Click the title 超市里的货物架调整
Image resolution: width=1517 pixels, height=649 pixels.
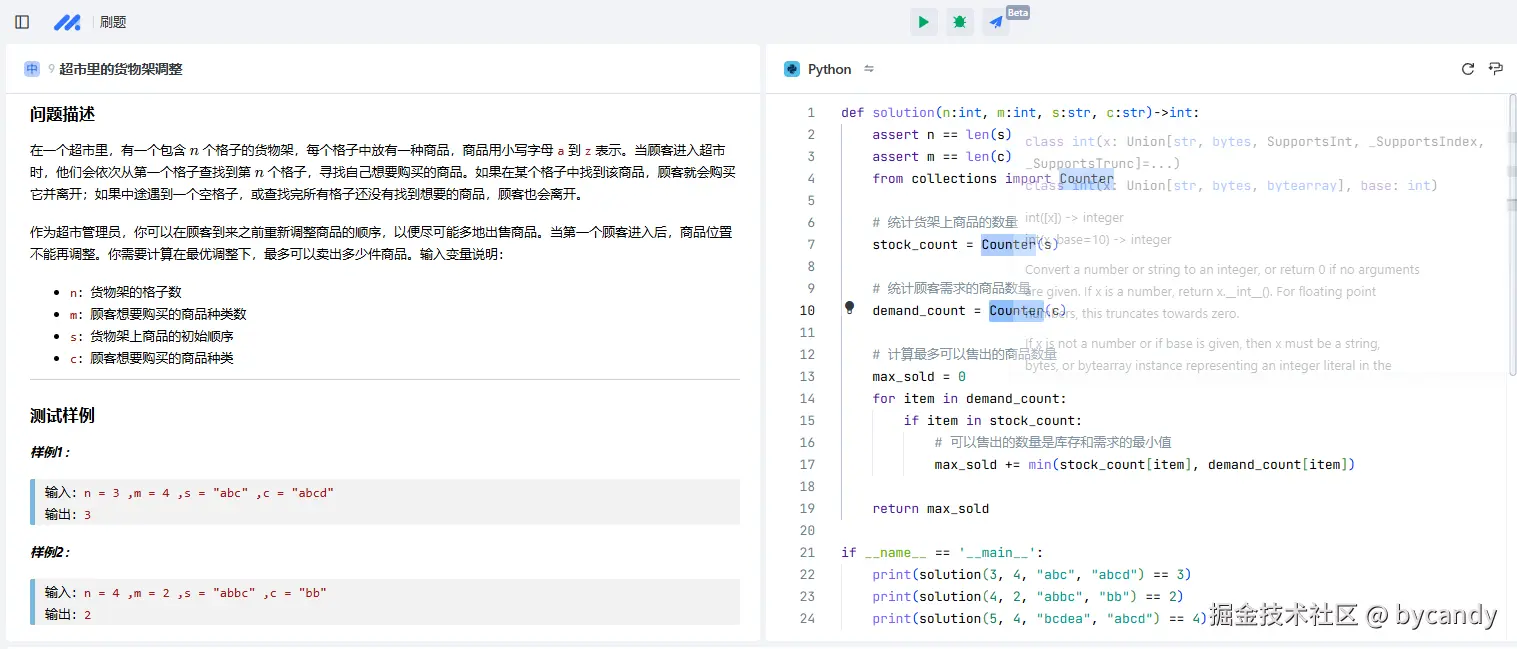(121, 69)
